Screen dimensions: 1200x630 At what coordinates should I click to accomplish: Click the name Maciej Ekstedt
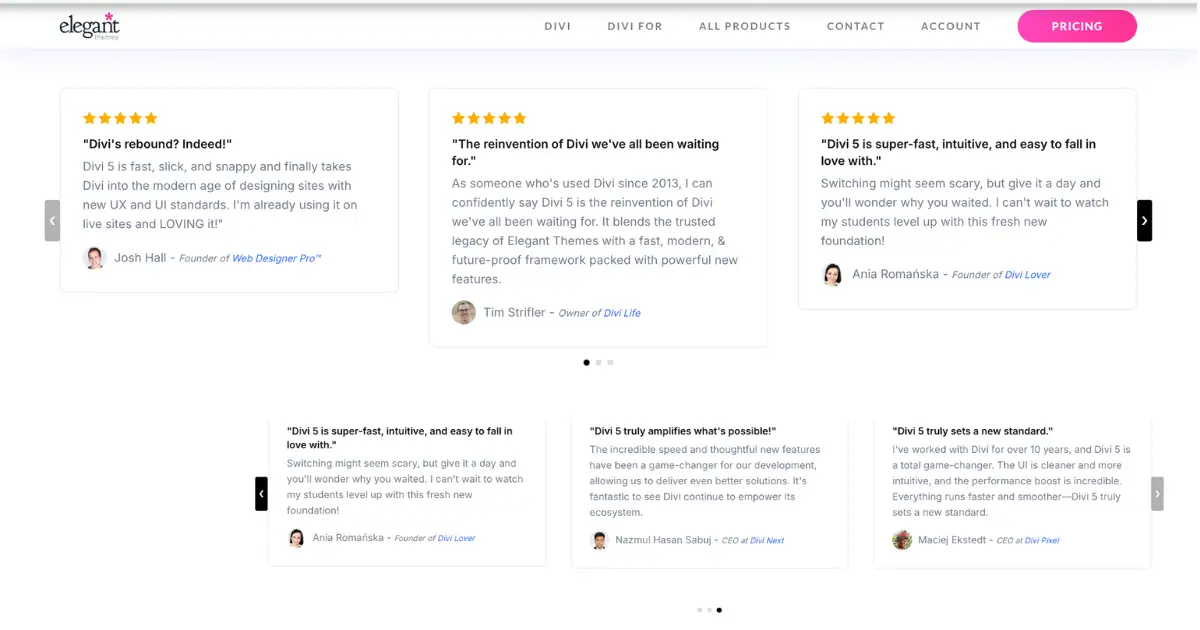click(952, 540)
